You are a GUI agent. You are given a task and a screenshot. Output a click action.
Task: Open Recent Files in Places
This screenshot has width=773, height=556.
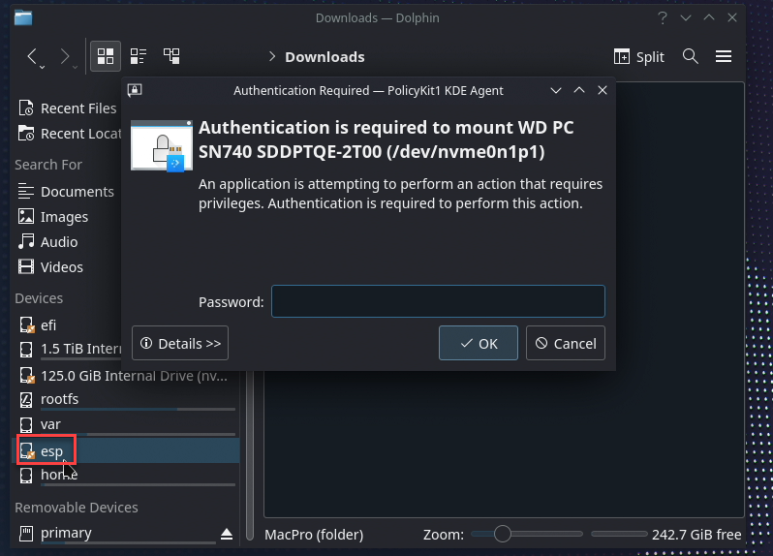(x=68, y=108)
